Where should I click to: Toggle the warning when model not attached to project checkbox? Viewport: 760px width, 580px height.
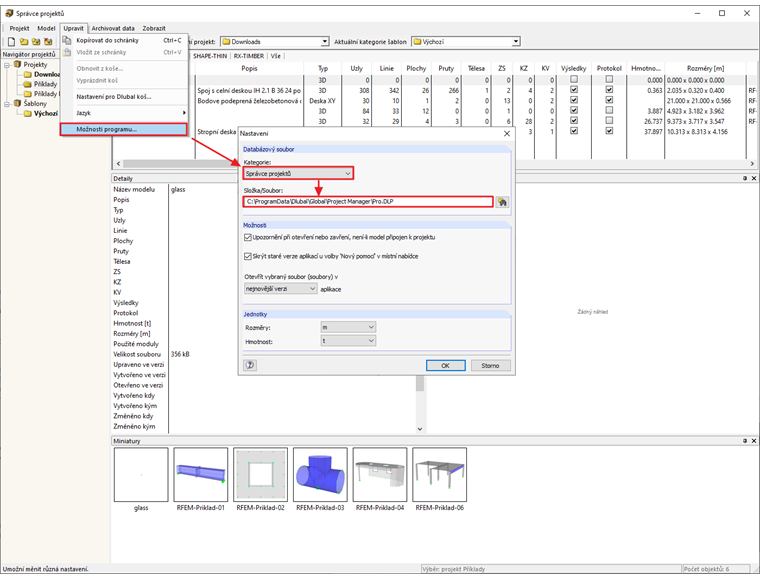point(248,237)
